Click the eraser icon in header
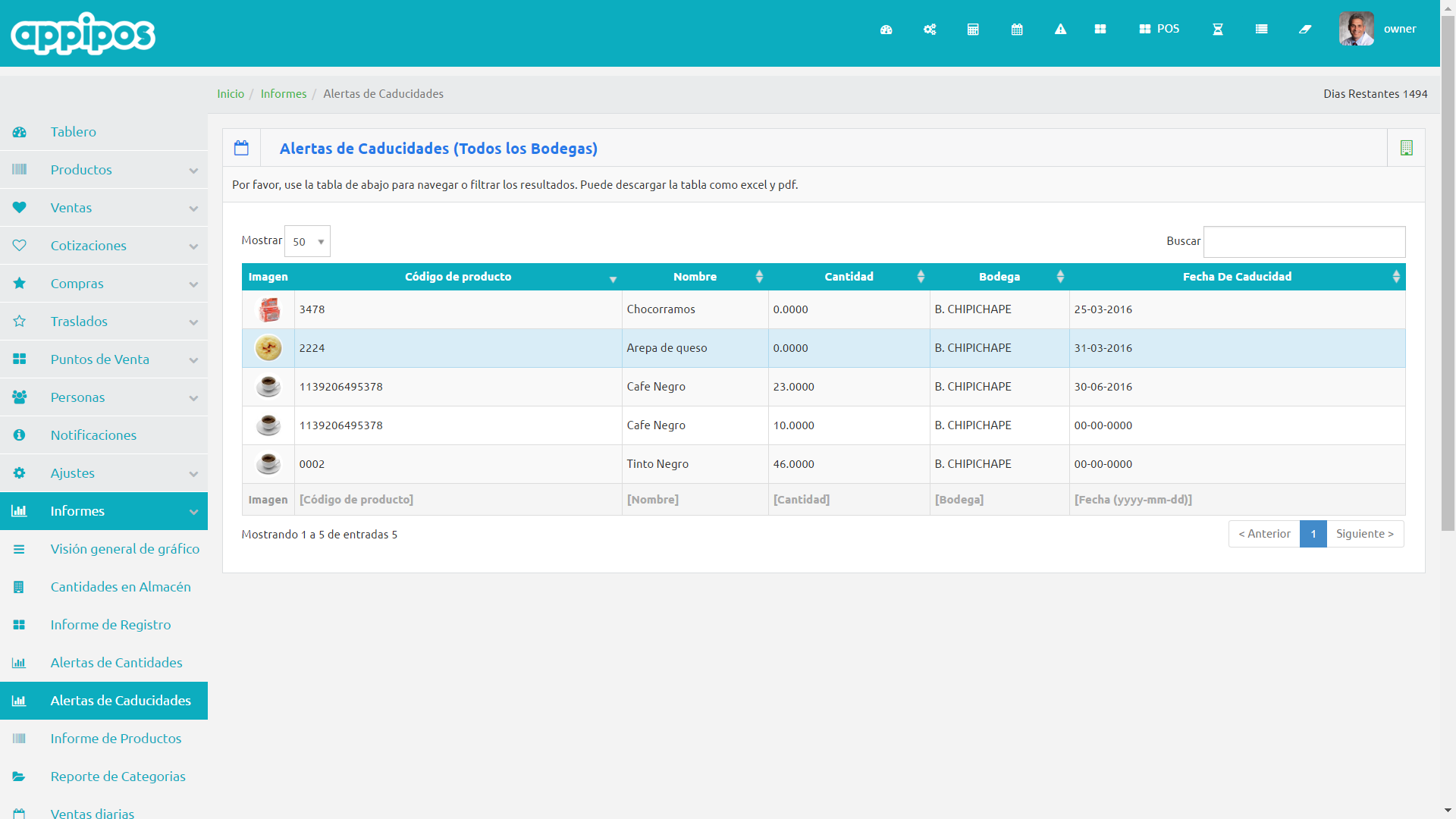 pyautogui.click(x=1305, y=30)
